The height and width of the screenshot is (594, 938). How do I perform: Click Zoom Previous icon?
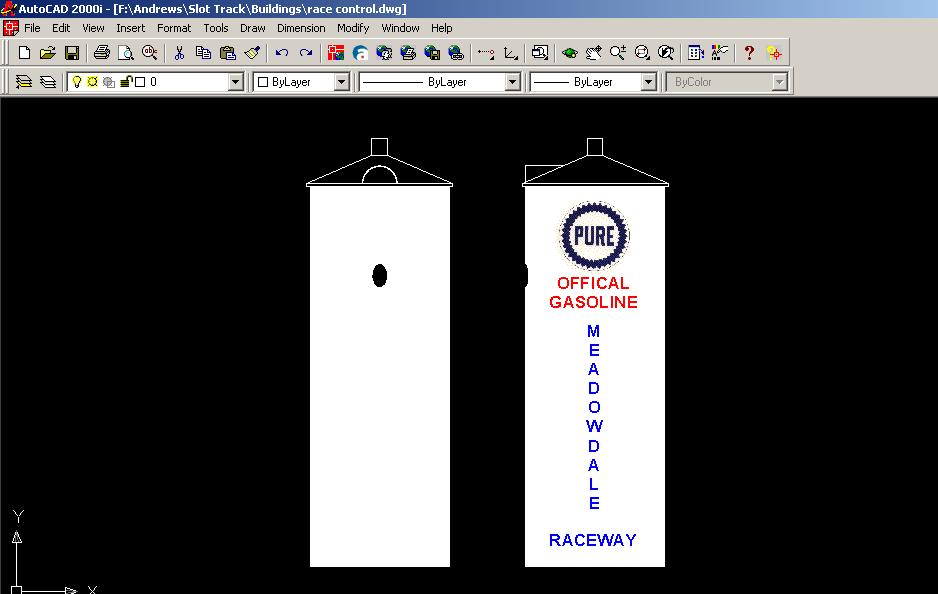pyautogui.click(x=666, y=53)
